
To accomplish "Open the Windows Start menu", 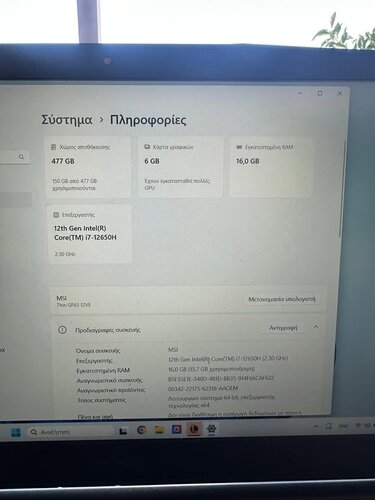I will tap(16, 432).
